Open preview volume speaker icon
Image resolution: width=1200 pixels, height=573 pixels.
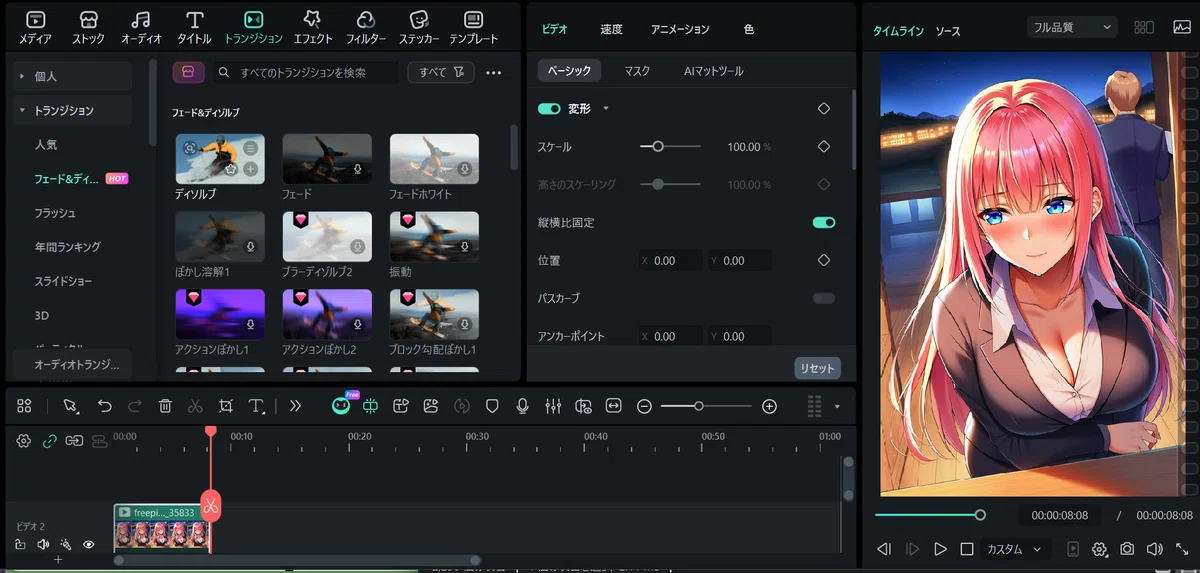click(1154, 549)
